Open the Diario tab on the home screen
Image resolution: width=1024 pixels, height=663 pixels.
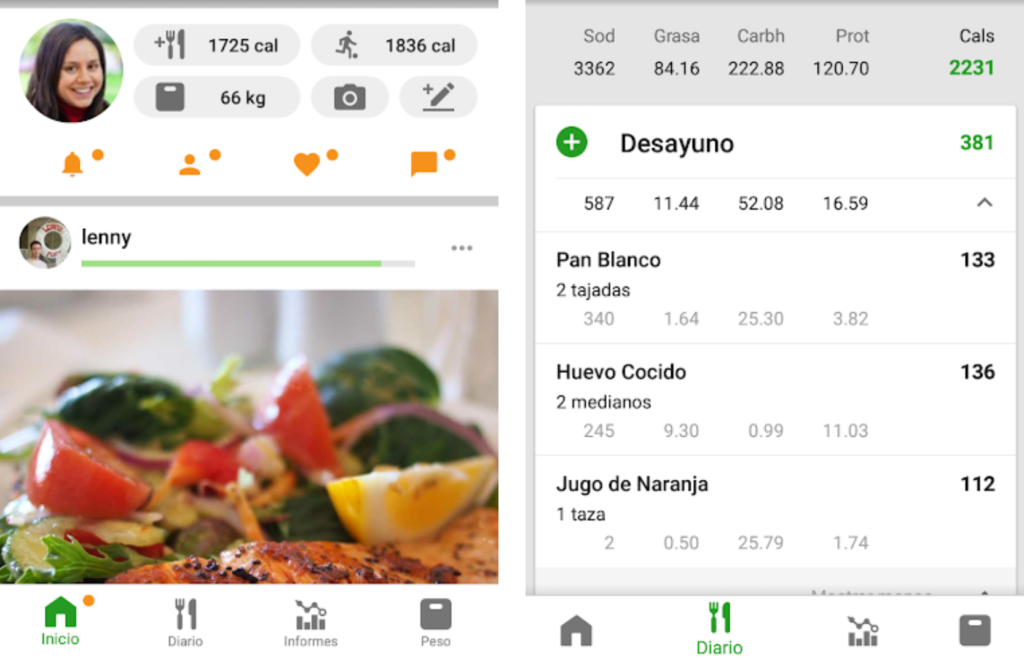point(185,624)
